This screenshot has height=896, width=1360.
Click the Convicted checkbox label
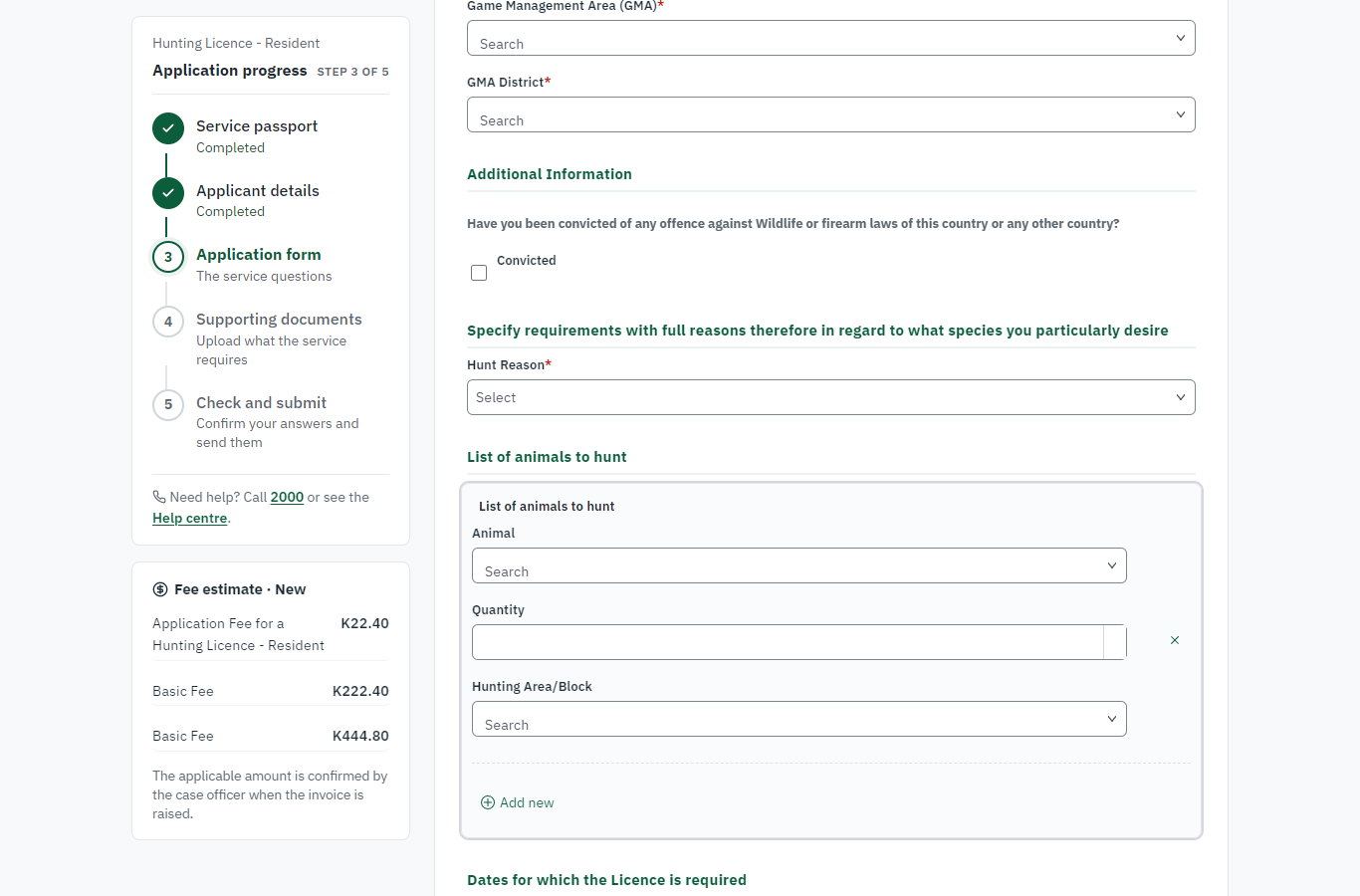[527, 261]
